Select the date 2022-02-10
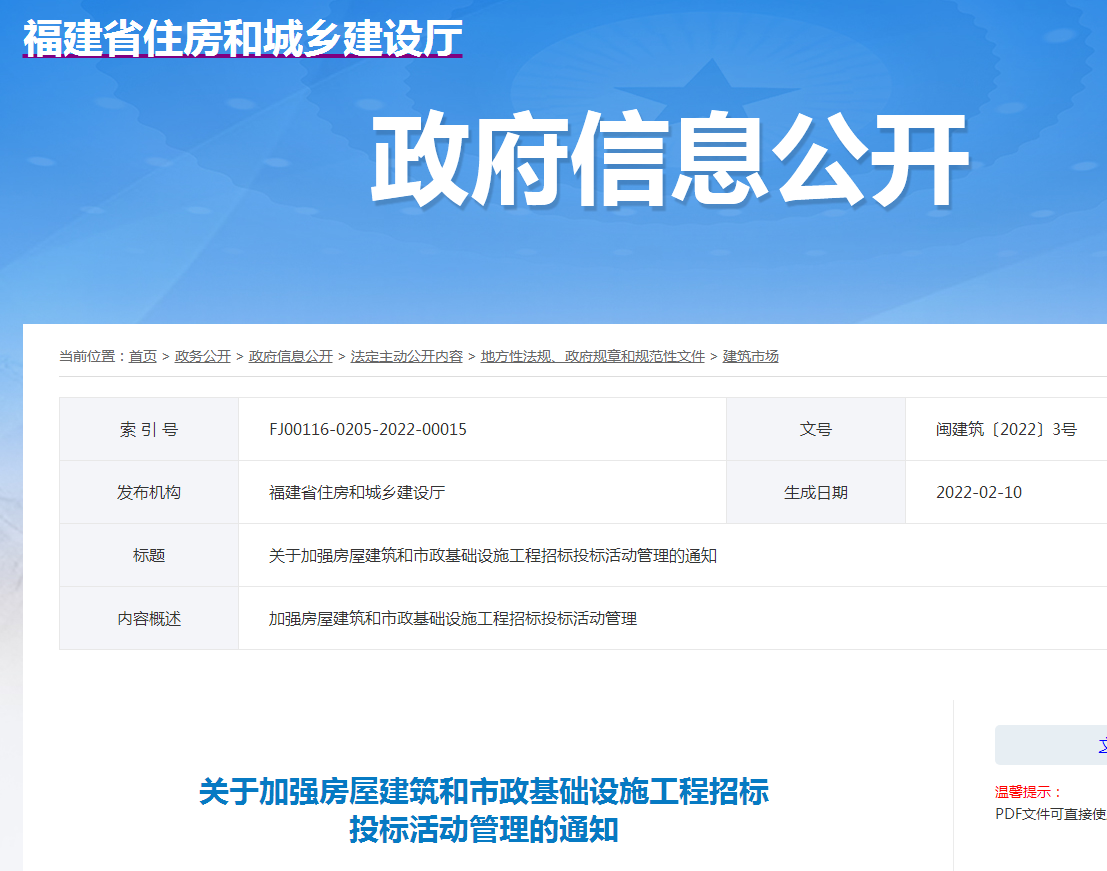 click(x=979, y=493)
